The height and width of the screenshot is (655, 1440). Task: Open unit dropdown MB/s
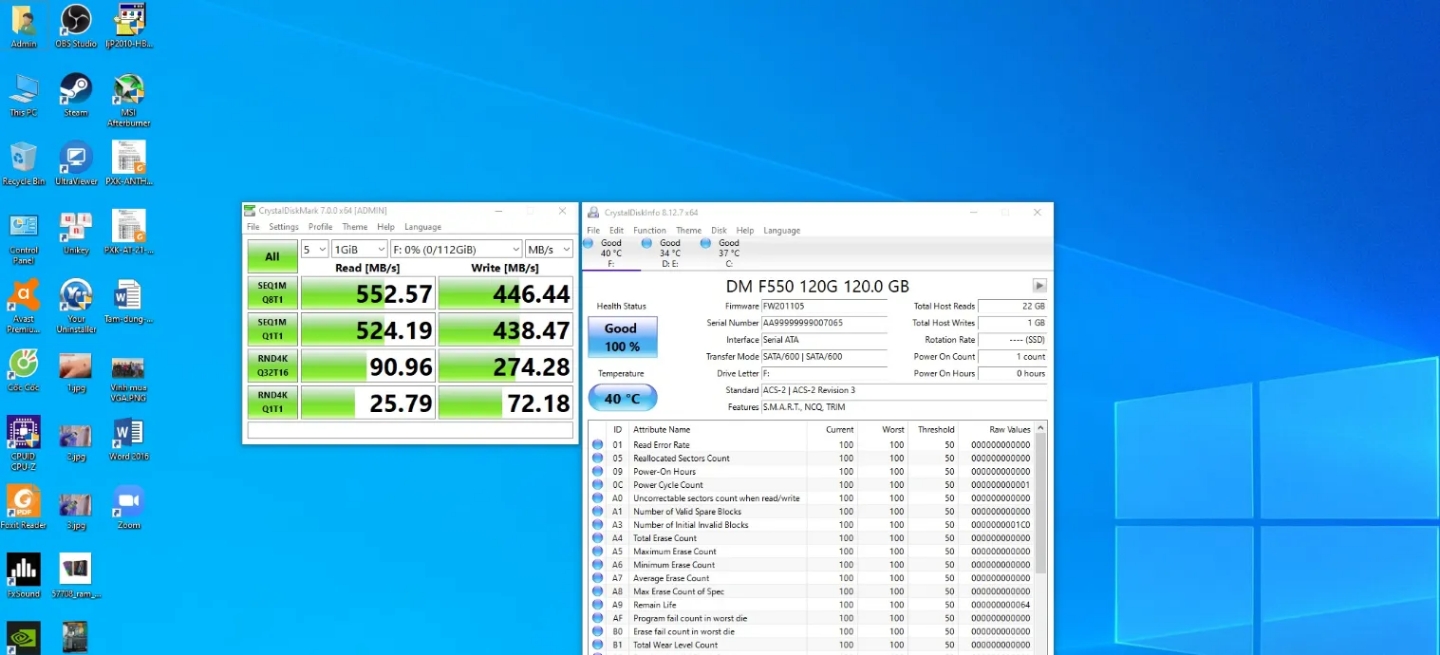point(549,249)
